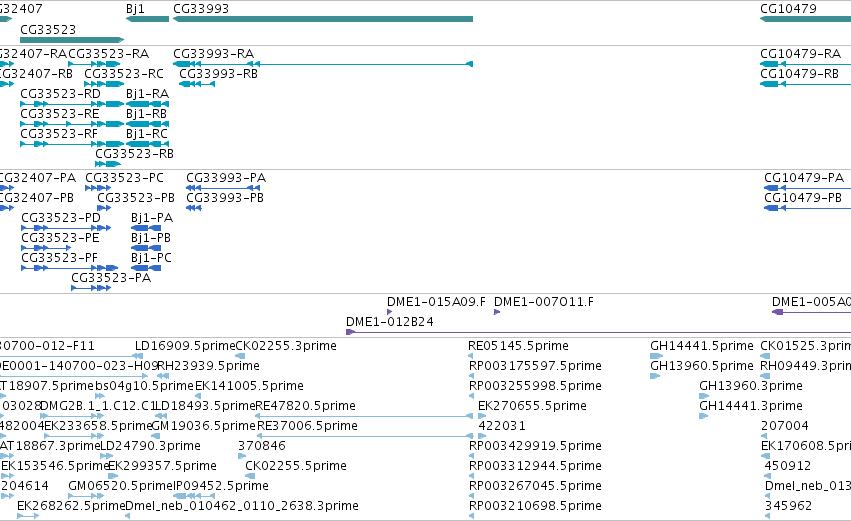This screenshot has height=521, width=851.
Task: Click the GH14441.5prime EST glyph
Action: [x=656, y=356]
